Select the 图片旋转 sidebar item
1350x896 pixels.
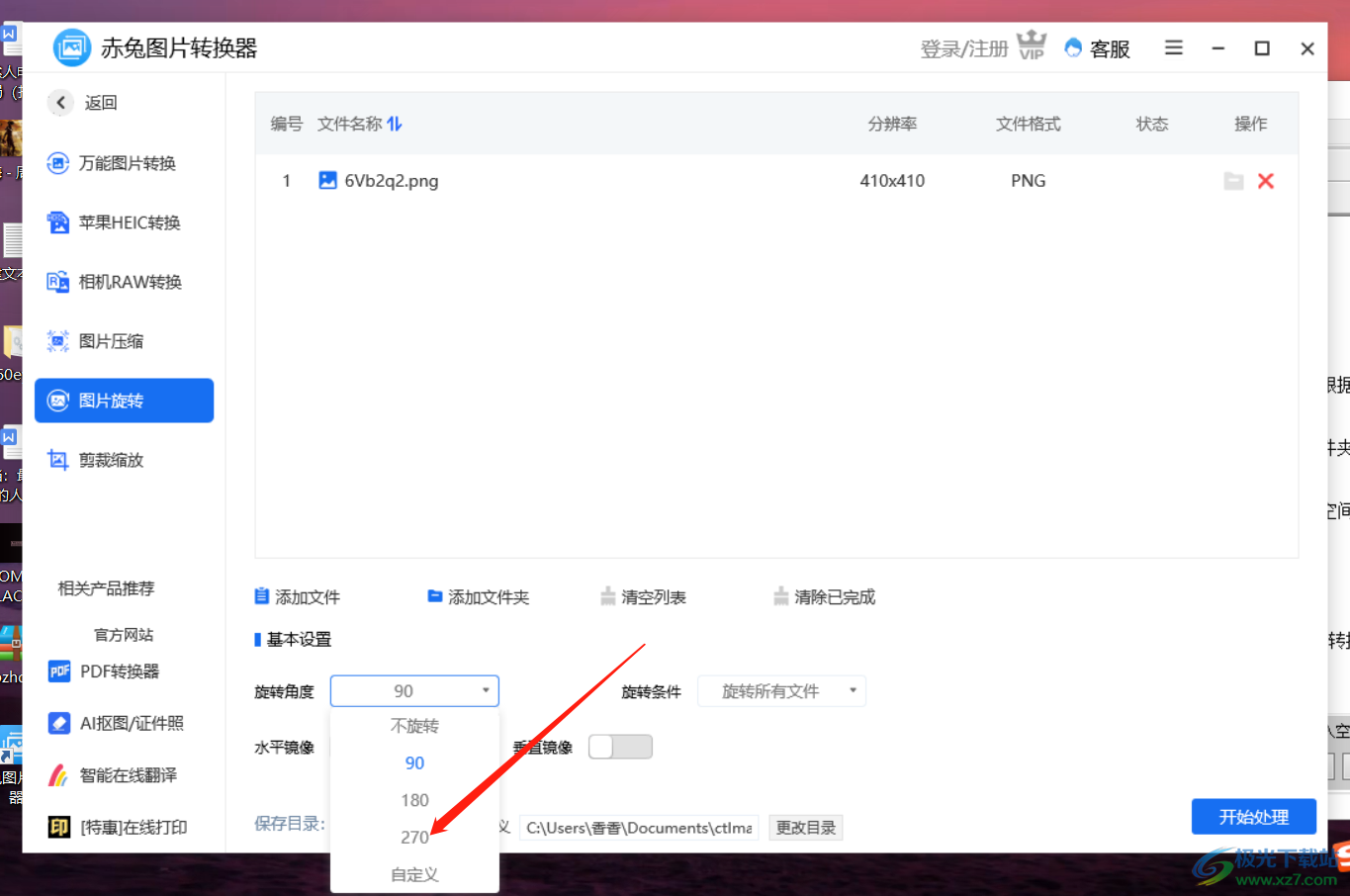click(x=124, y=401)
